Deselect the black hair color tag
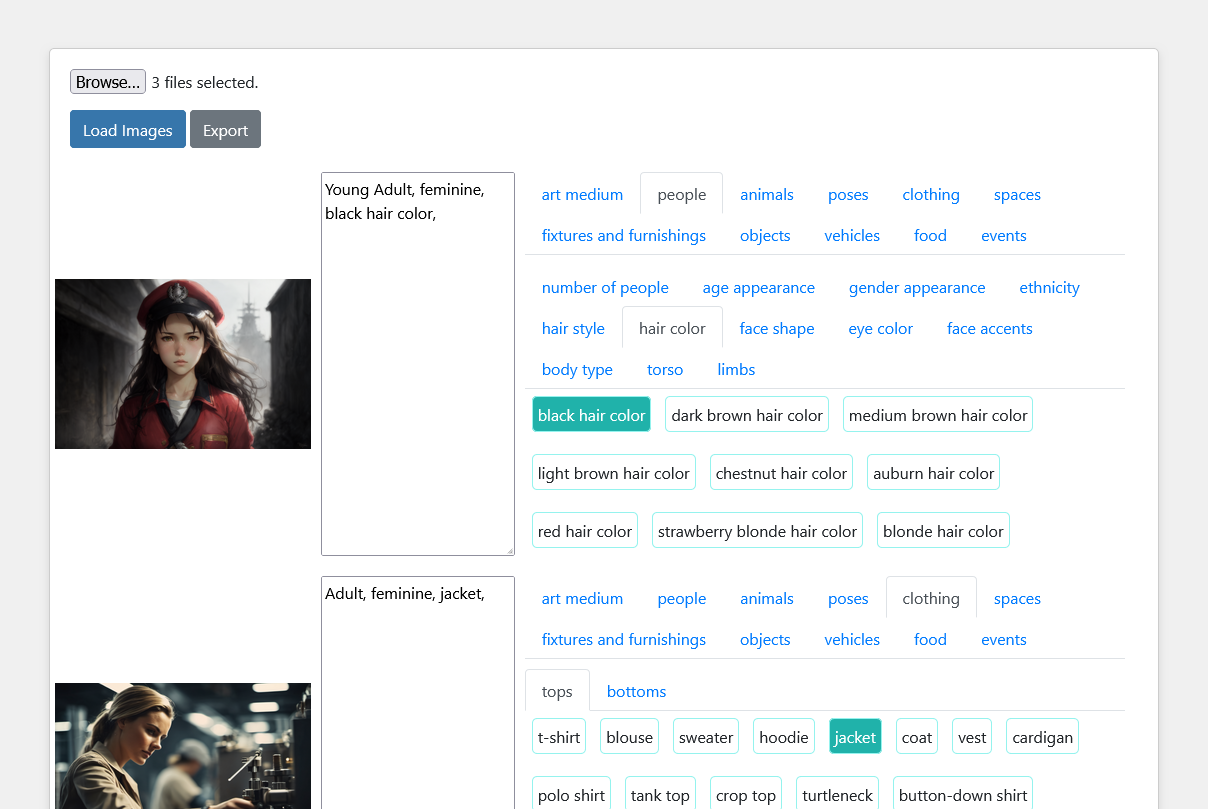 tap(591, 415)
